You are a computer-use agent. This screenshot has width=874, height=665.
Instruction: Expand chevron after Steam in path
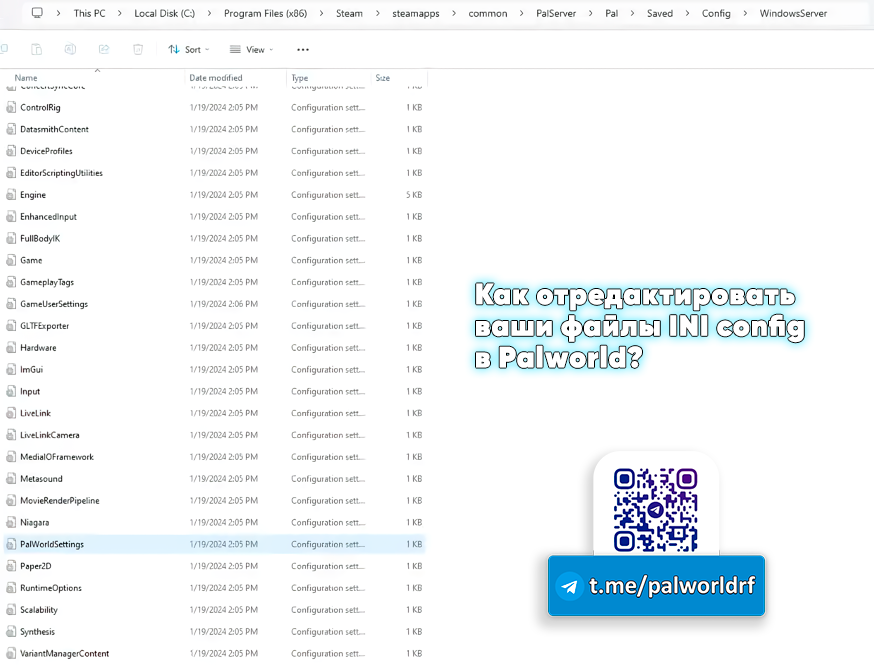coord(377,13)
